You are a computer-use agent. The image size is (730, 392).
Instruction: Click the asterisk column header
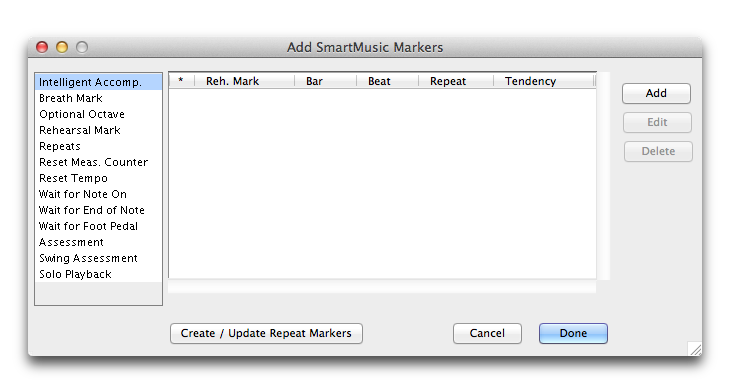[x=182, y=81]
